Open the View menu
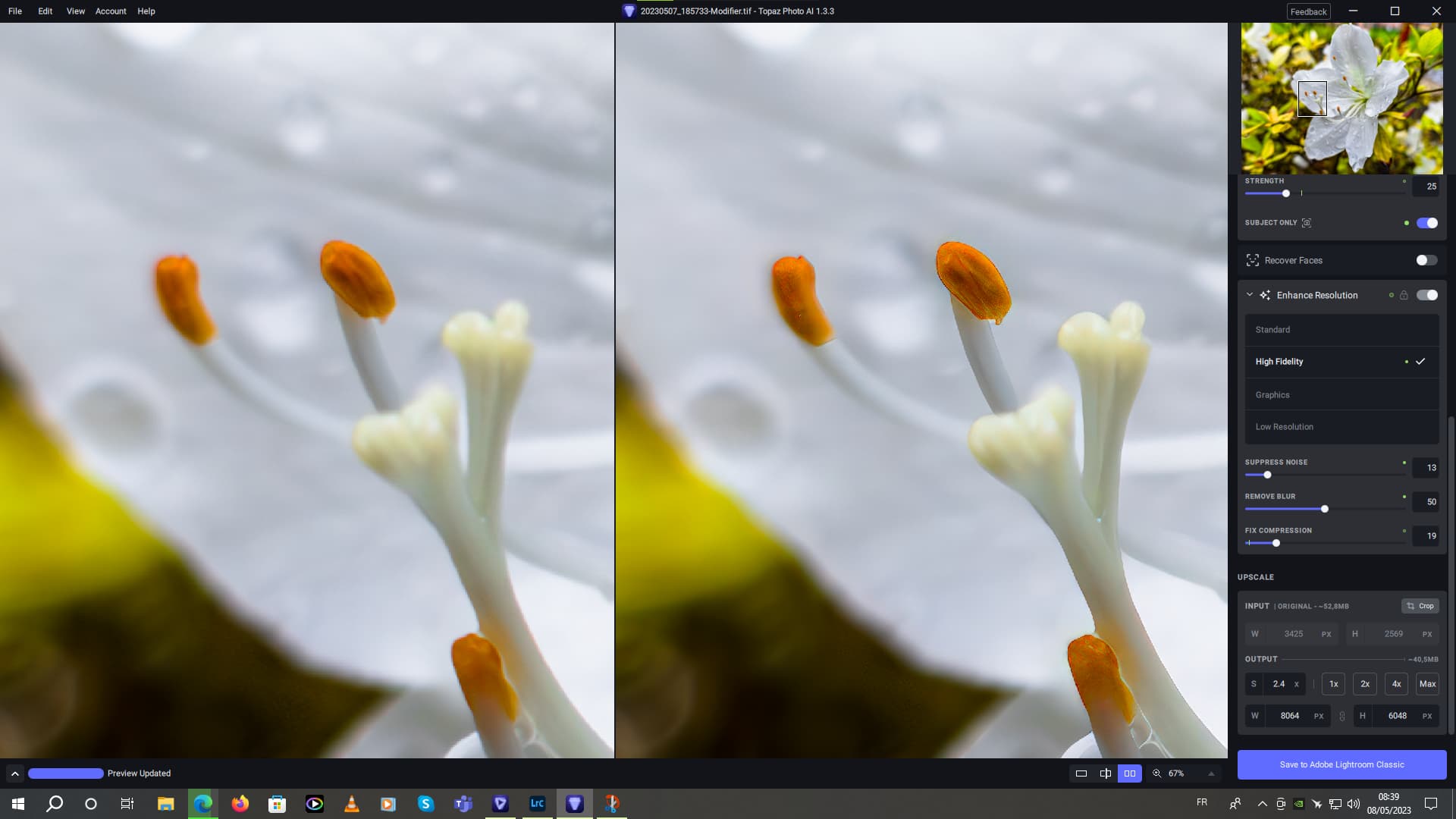This screenshot has height=819, width=1456. tap(75, 11)
